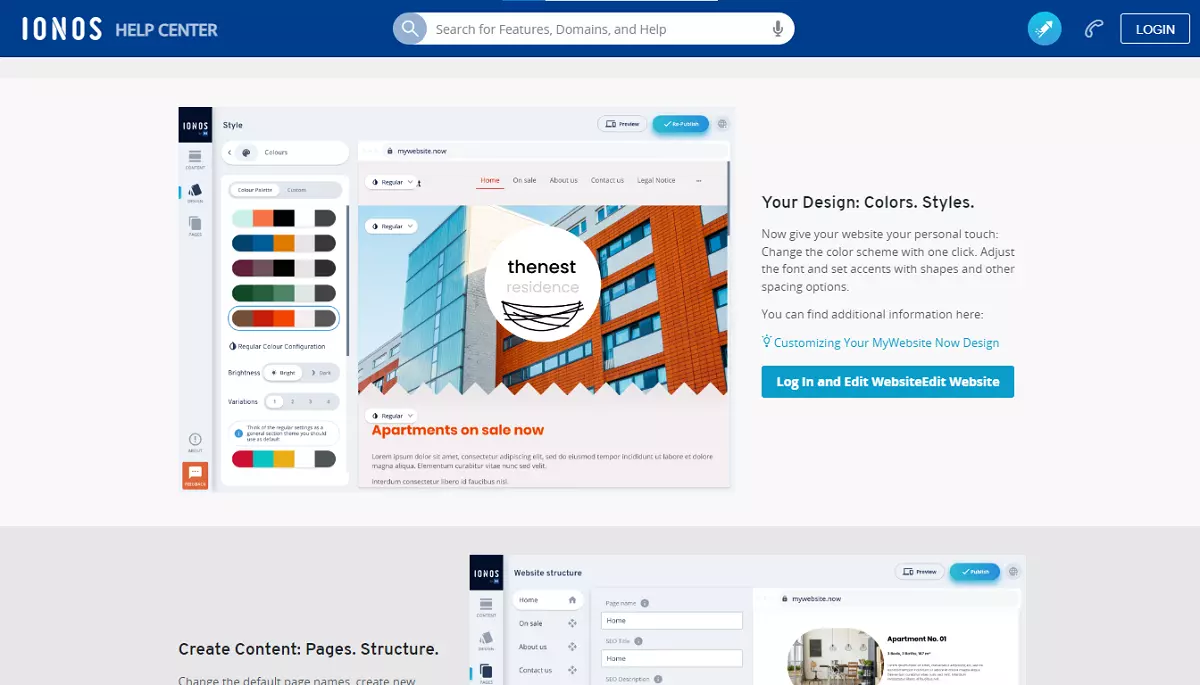The height and width of the screenshot is (685, 1200).
Task: Select Variation 3
Action: coord(310,401)
